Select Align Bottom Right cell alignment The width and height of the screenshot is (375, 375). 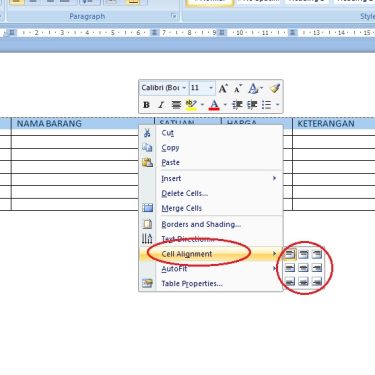pyautogui.click(x=317, y=282)
